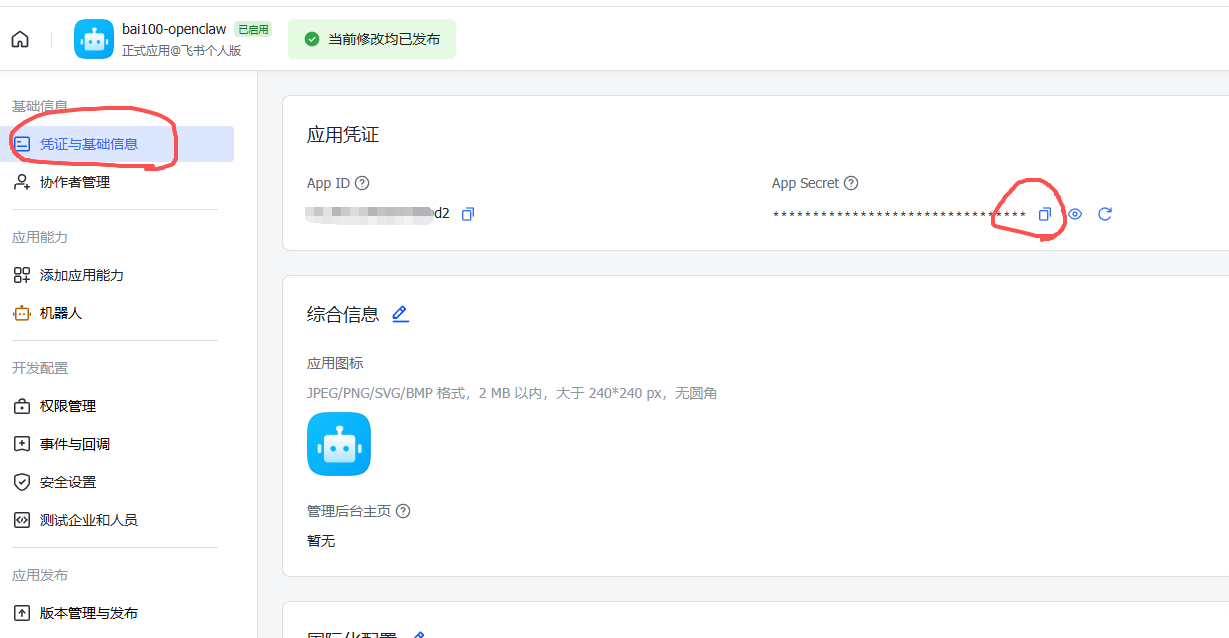Viewport: 1229px width, 638px height.
Task: Edit 综合信息 with the pencil icon
Action: click(400, 314)
